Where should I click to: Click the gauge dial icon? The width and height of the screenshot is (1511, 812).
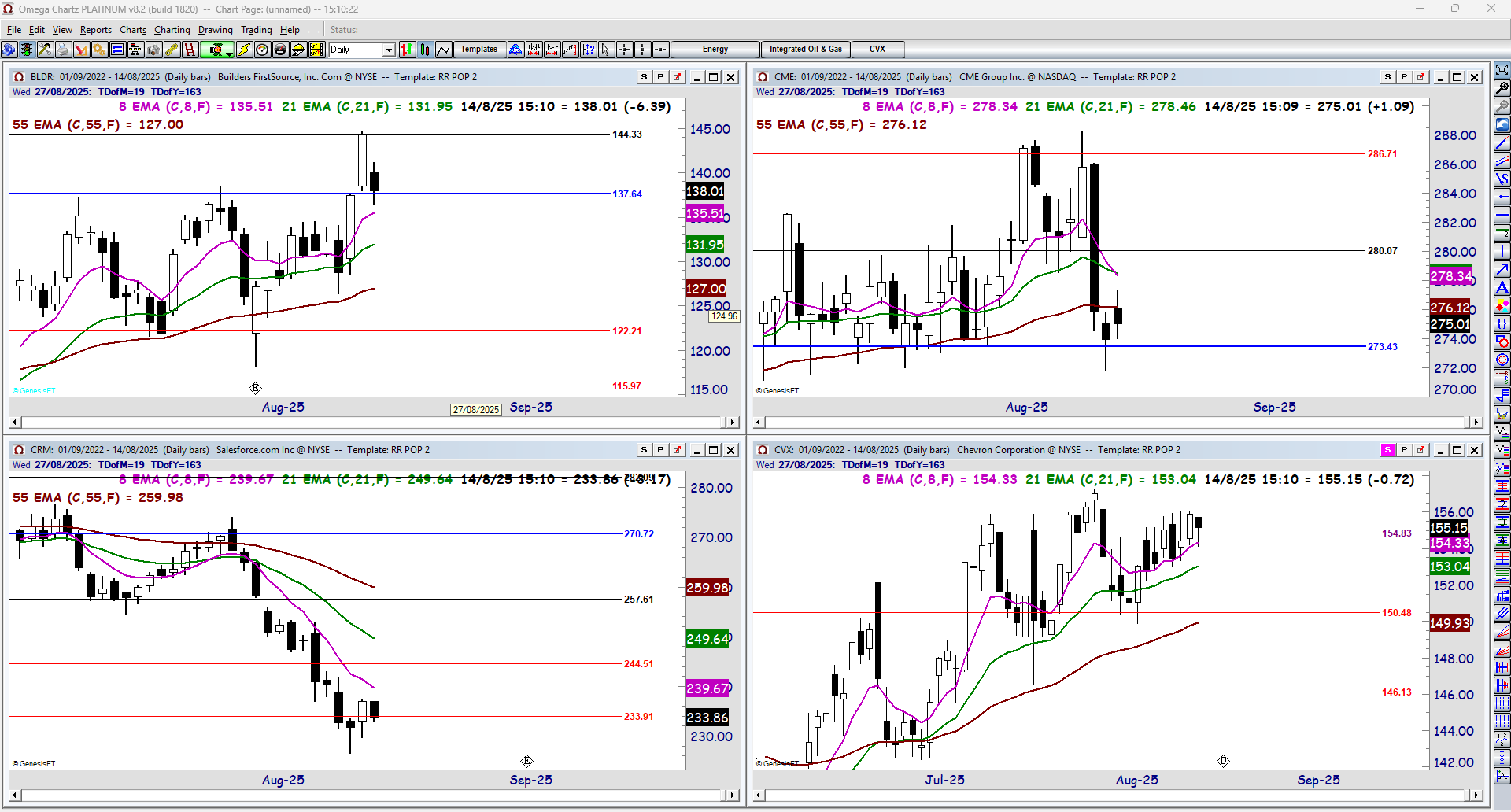click(x=262, y=50)
